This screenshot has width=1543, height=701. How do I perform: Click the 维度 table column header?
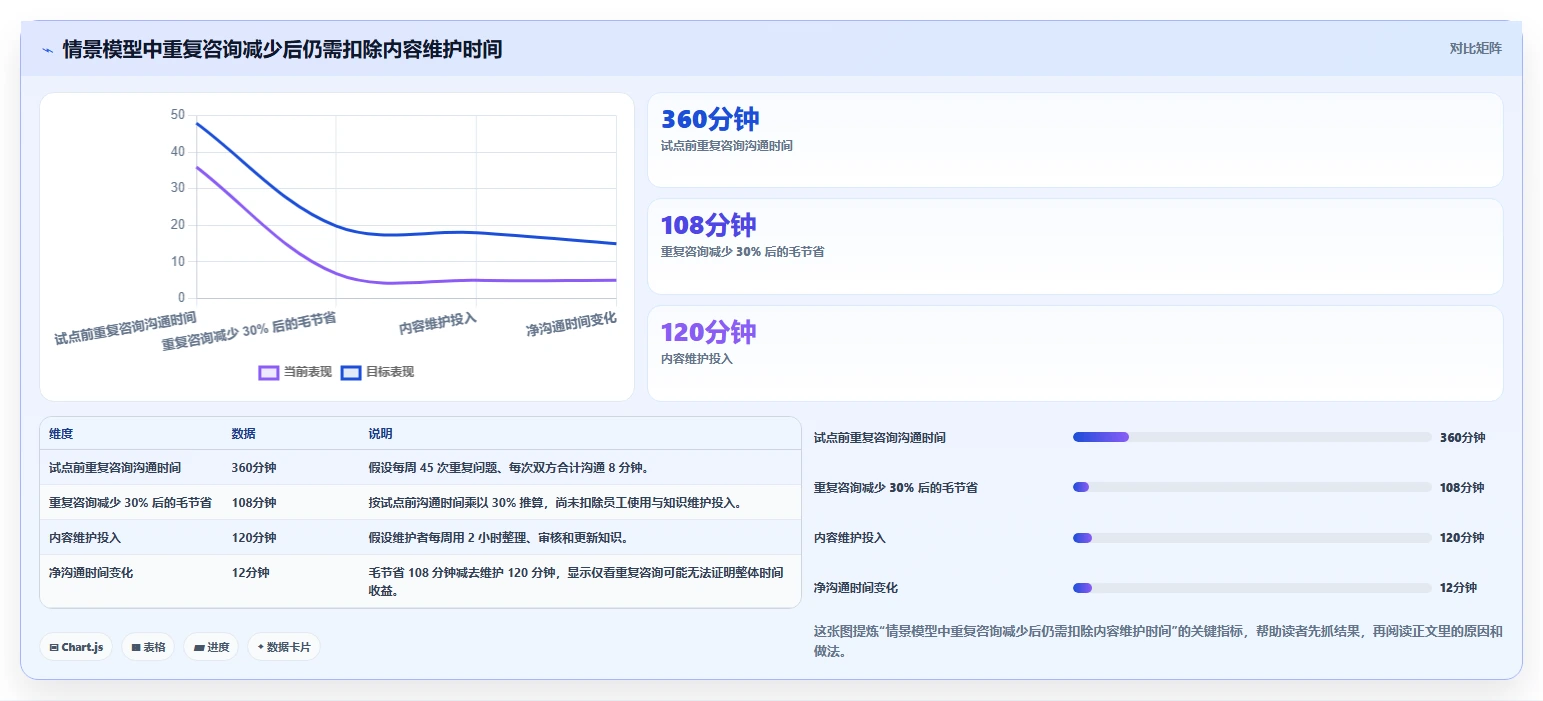pyautogui.click(x=61, y=434)
